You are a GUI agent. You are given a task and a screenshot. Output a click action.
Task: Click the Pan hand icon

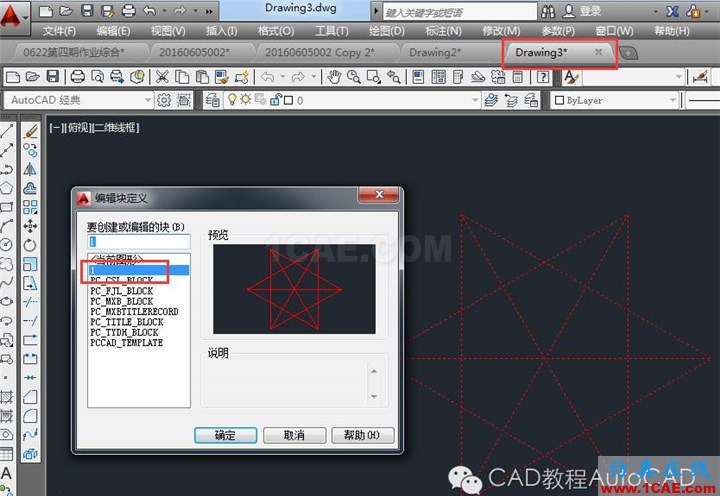coord(334,77)
